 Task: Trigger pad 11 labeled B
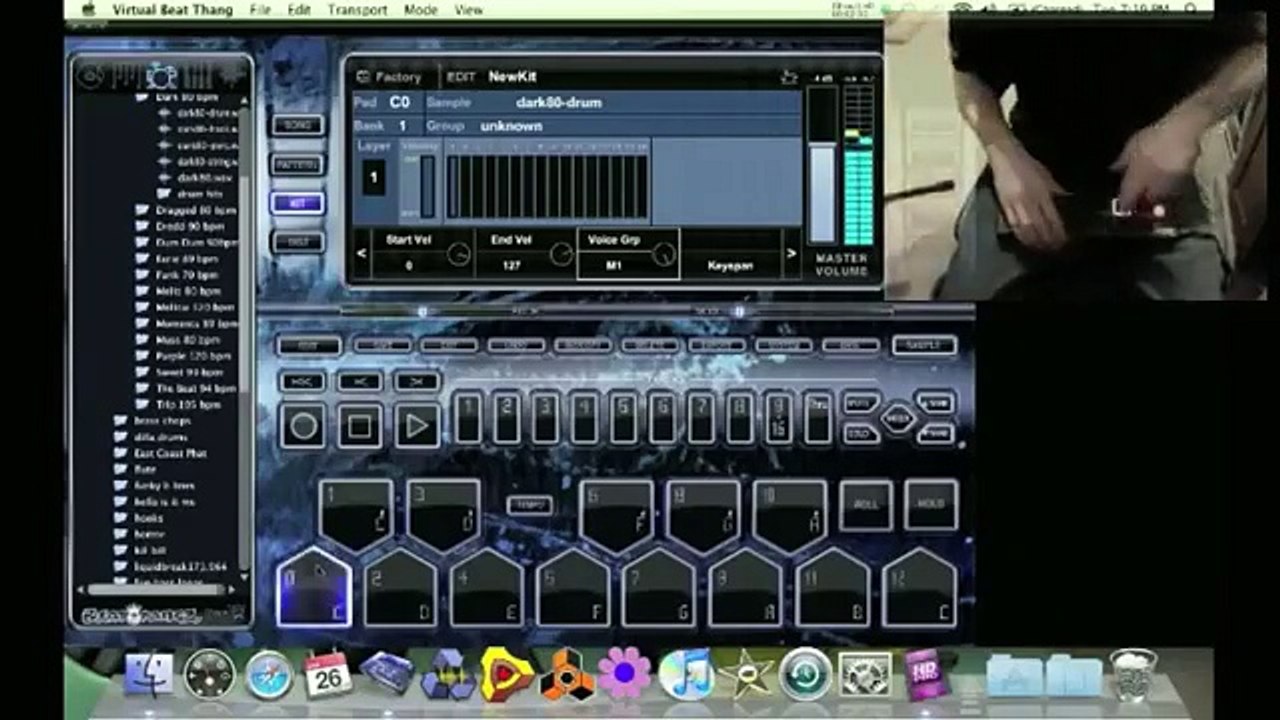point(832,588)
